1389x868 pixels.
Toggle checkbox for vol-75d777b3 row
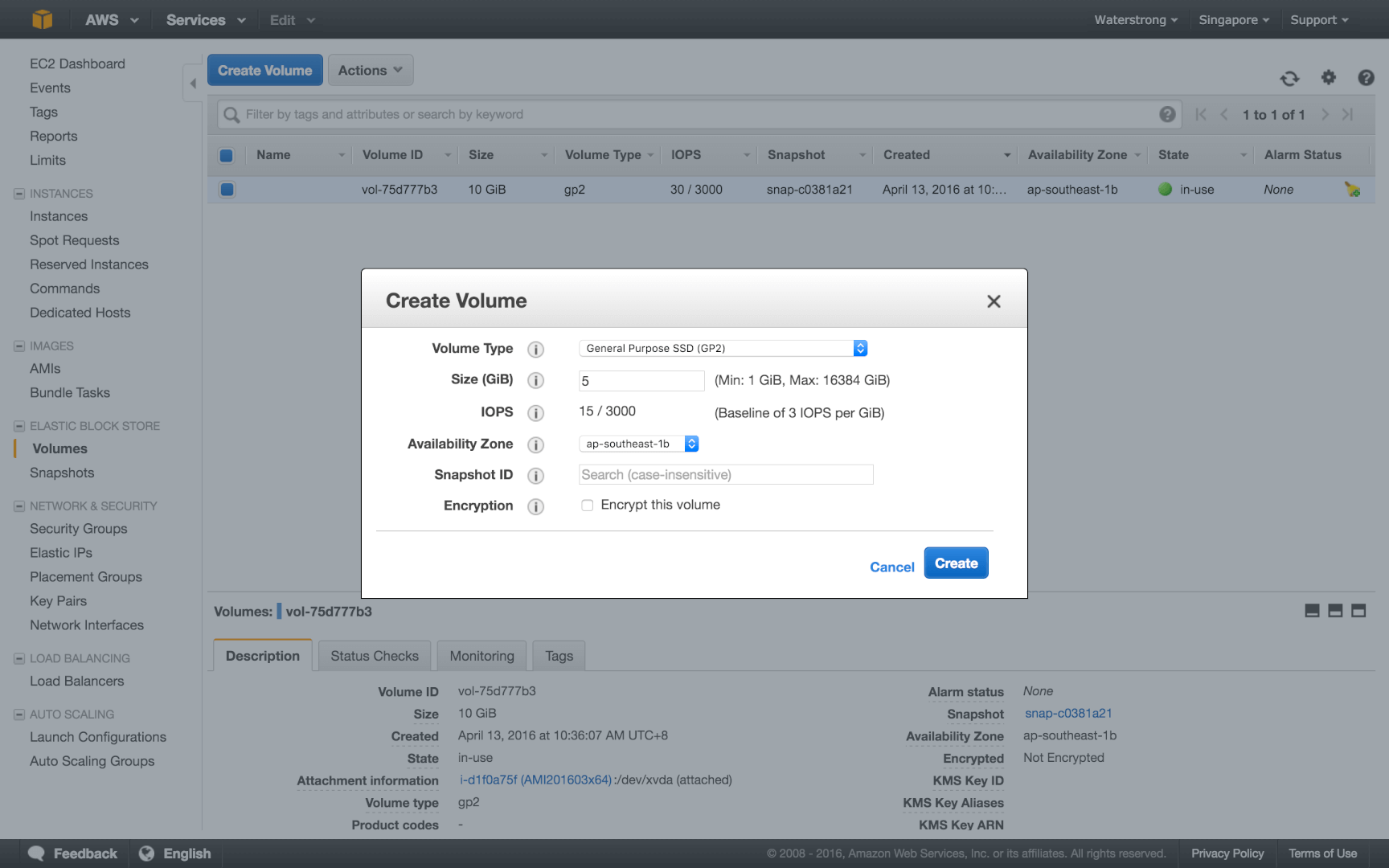(x=227, y=190)
